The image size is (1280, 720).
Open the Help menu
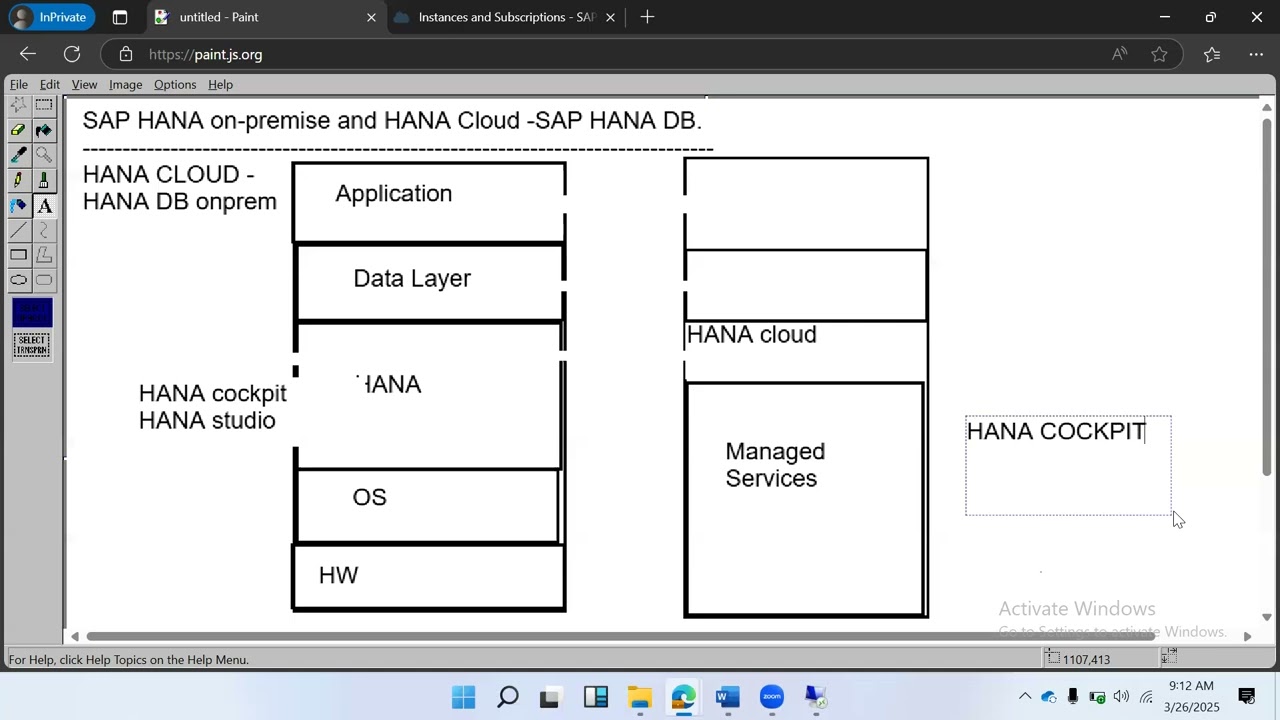pyautogui.click(x=220, y=85)
